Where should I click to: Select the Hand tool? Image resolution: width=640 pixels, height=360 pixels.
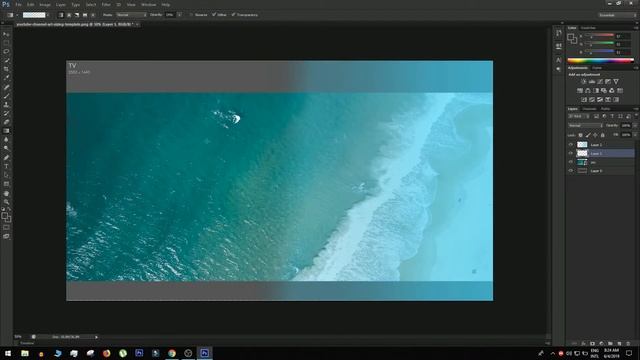point(6,193)
